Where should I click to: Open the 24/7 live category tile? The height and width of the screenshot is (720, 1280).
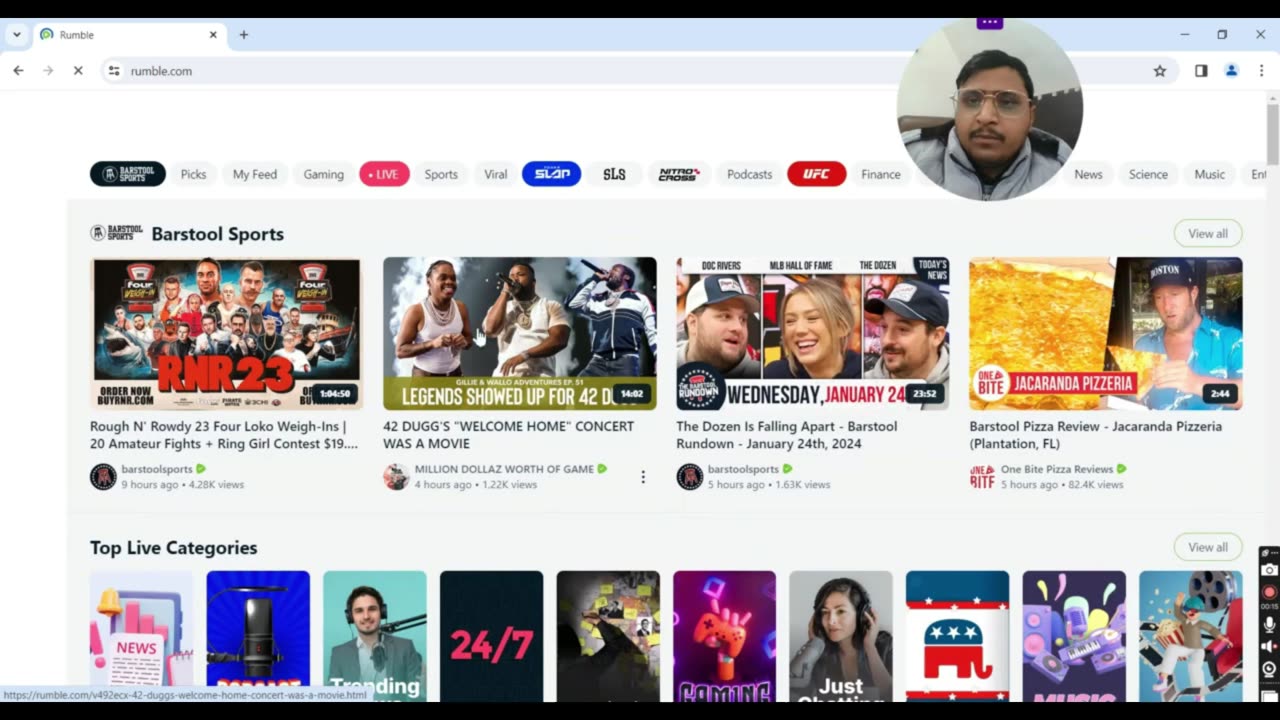491,636
